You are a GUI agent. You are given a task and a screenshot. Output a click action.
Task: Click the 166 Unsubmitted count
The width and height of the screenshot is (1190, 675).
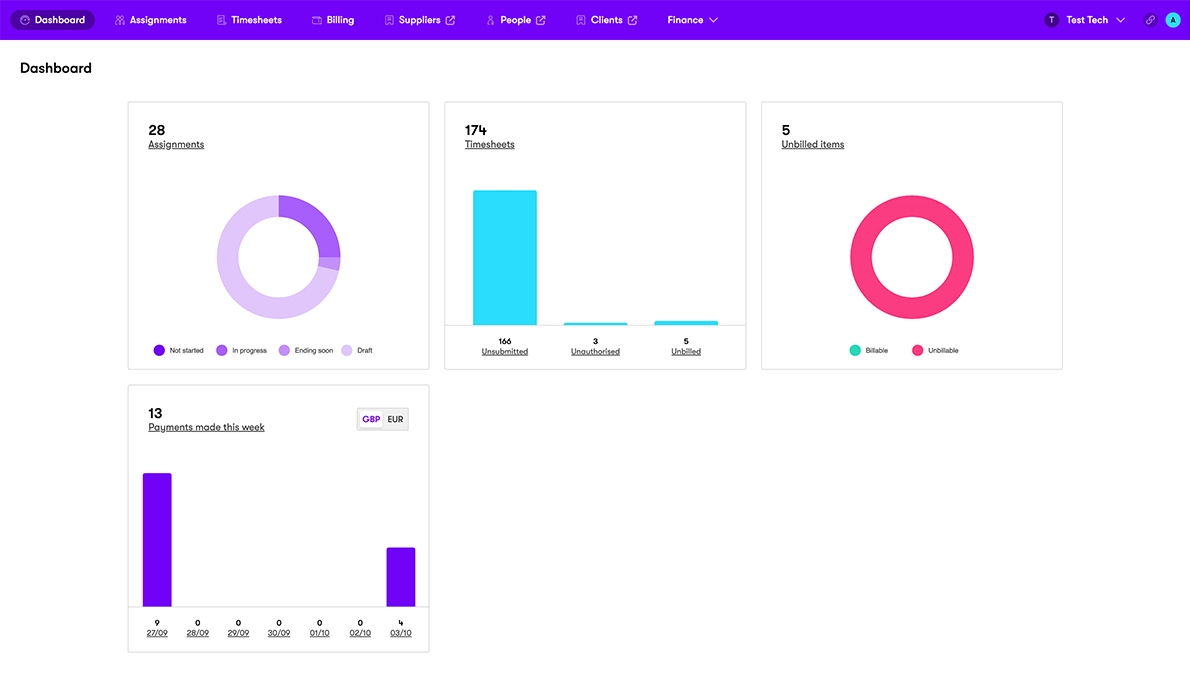[x=505, y=341]
